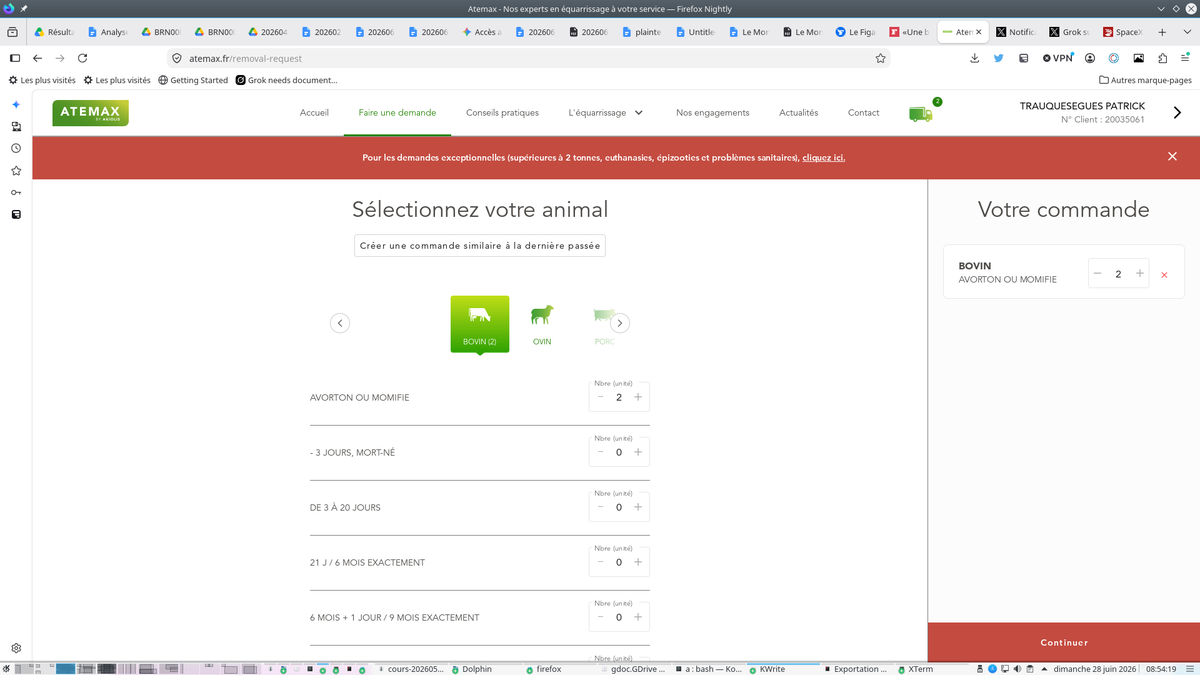Image resolution: width=1200 pixels, height=675 pixels.
Task: Switch to the Le Figa browser tab
Action: [856, 32]
